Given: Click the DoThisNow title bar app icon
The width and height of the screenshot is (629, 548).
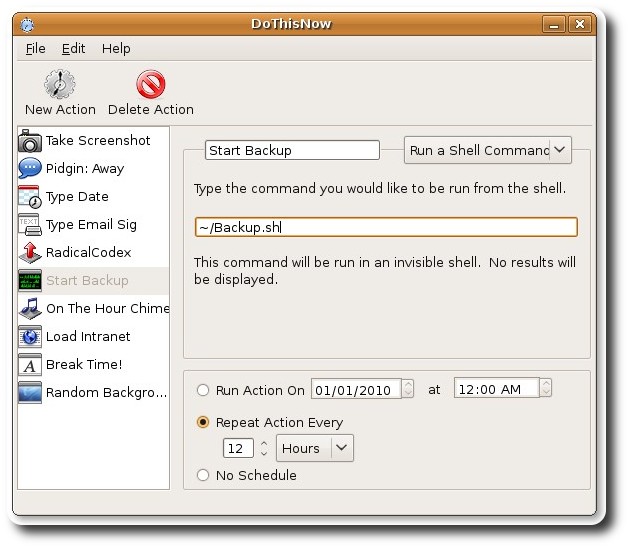Looking at the screenshot, I should [27, 24].
